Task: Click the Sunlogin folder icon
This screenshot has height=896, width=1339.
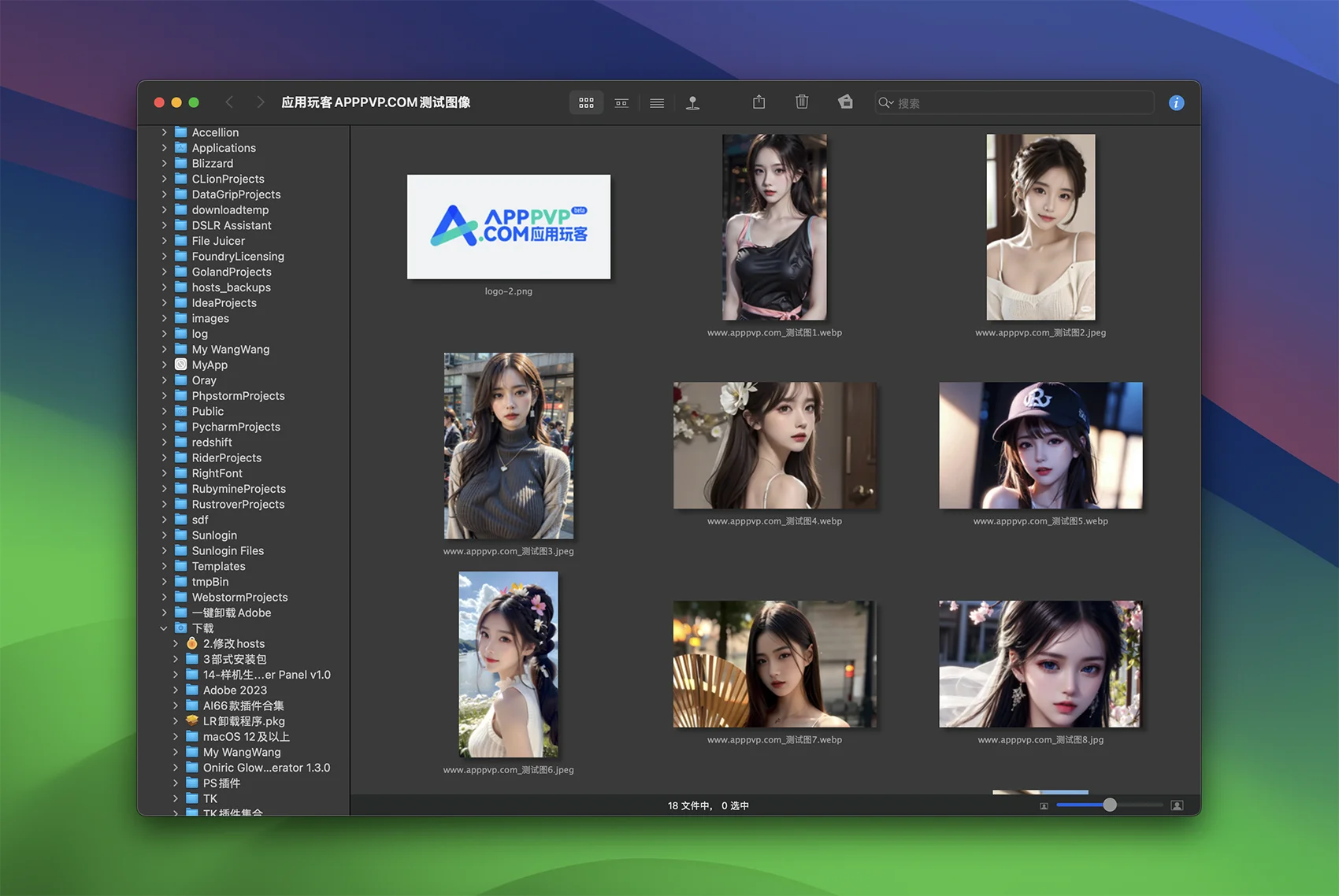Action: (181, 535)
